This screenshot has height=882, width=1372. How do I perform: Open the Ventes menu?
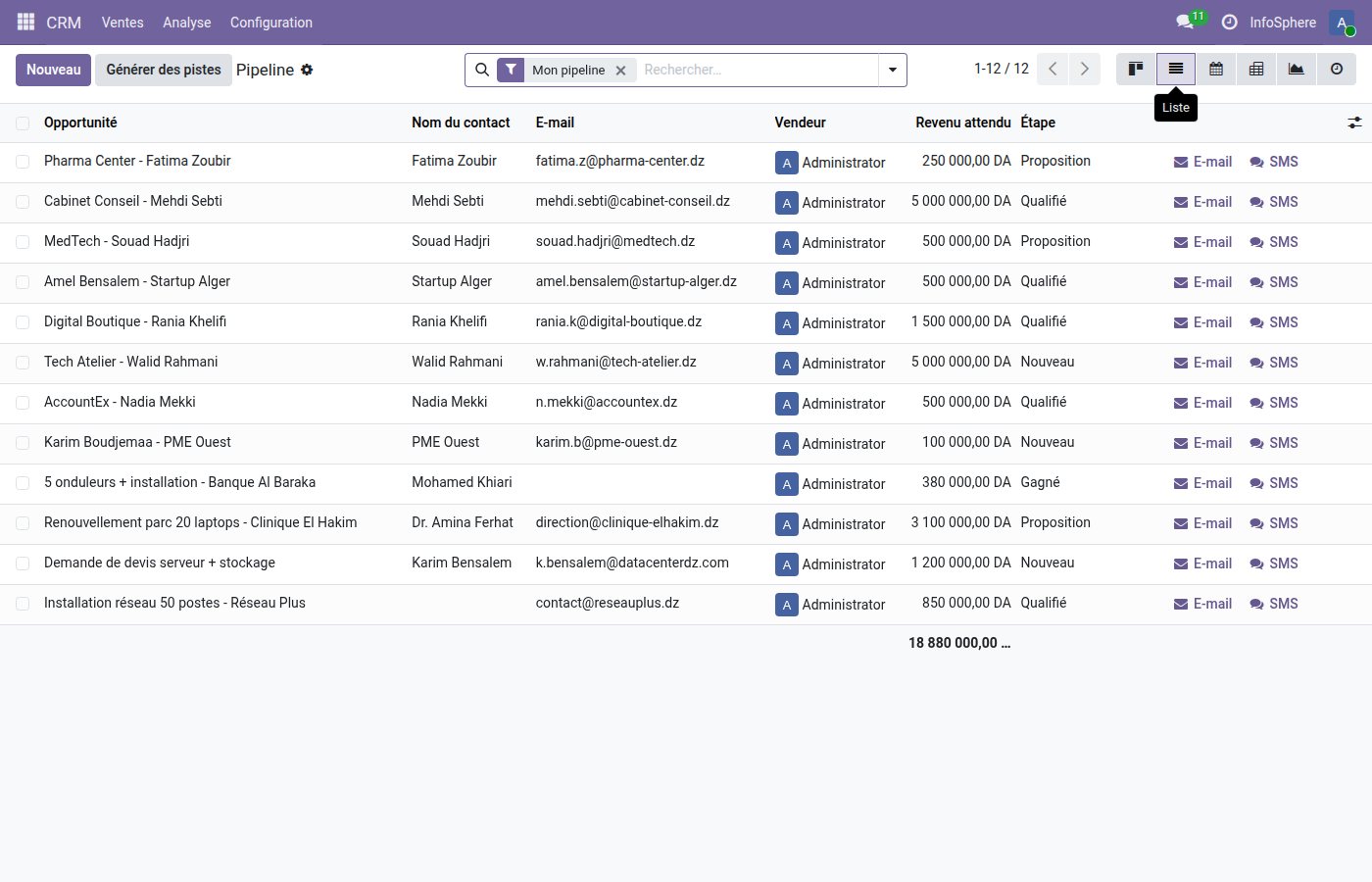click(x=122, y=23)
